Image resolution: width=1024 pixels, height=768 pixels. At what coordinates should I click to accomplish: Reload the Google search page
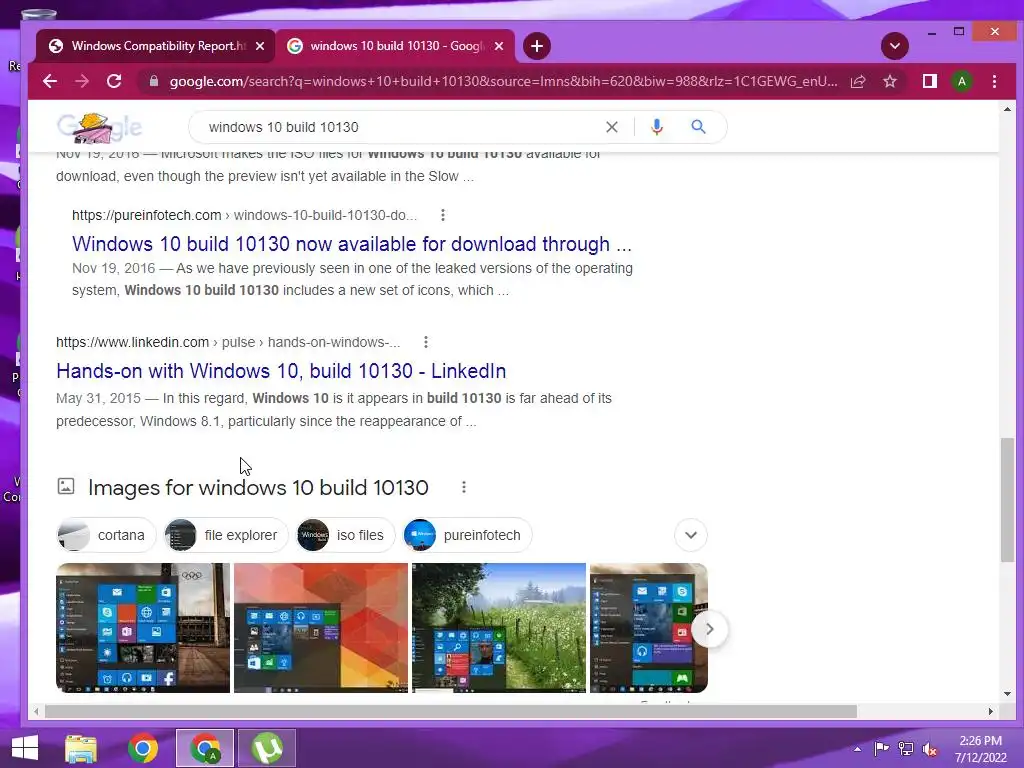click(x=114, y=82)
